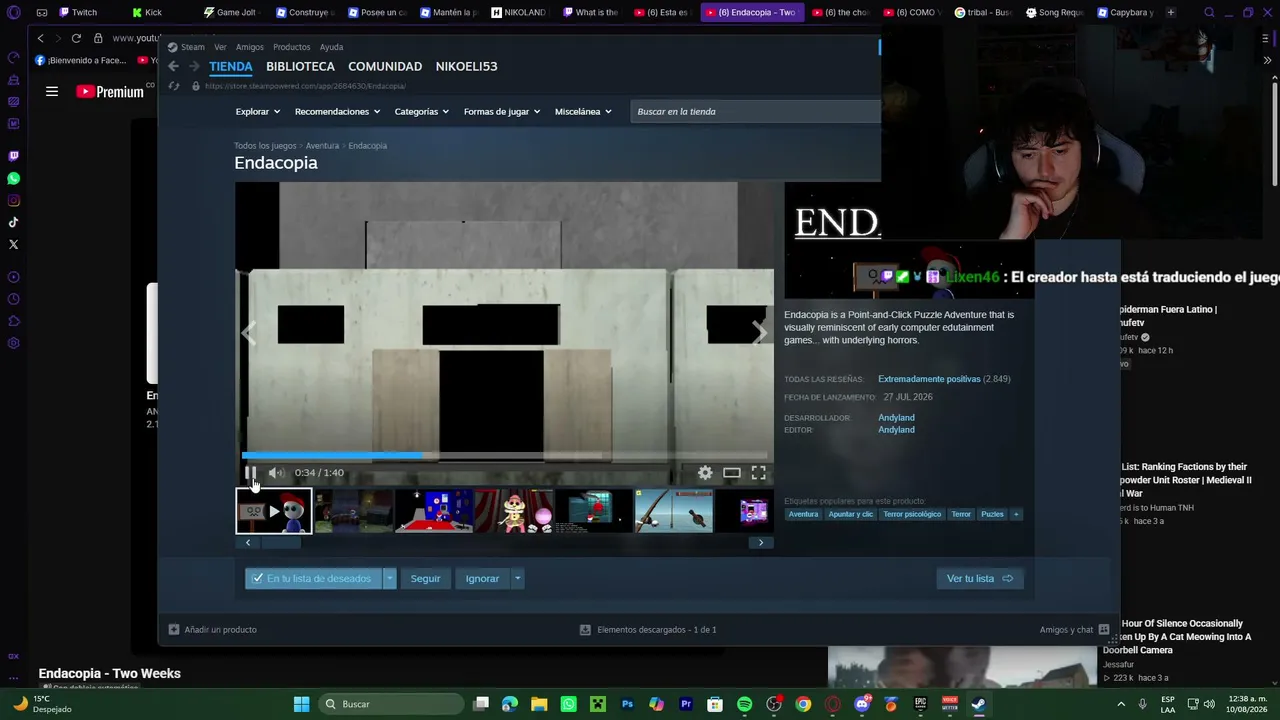Switch to the COMUNIDAD tab

click(385, 67)
